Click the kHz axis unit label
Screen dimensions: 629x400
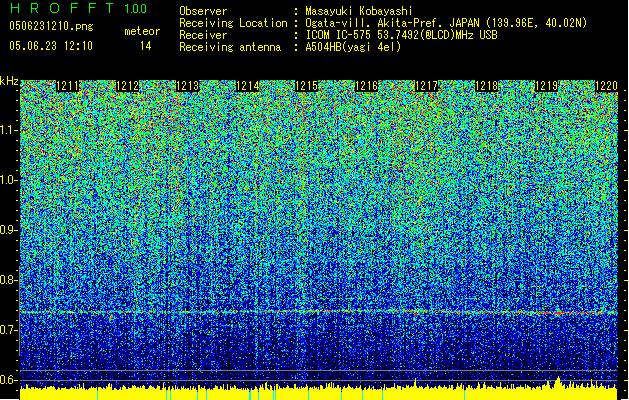[x=9, y=81]
